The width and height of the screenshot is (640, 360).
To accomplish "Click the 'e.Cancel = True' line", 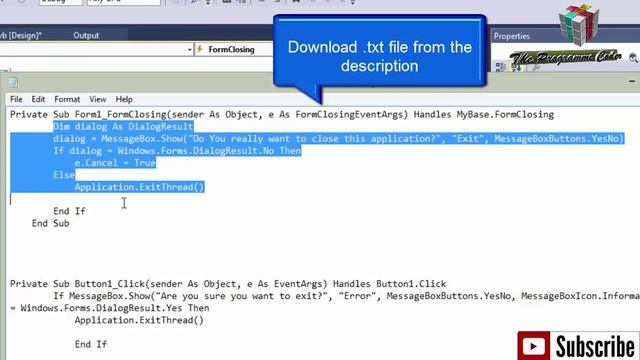I will [x=115, y=163].
